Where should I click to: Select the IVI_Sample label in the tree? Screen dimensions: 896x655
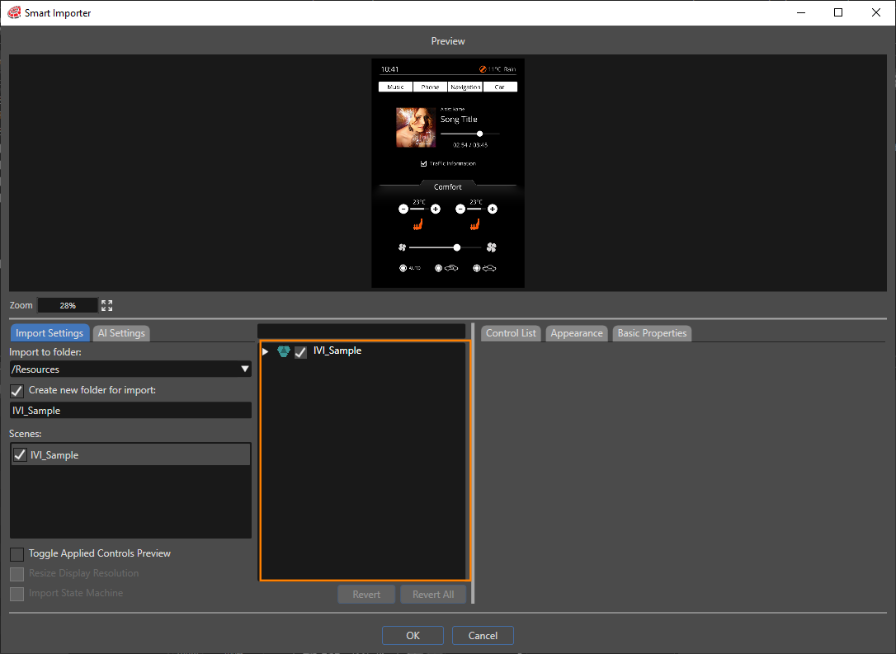[337, 351]
